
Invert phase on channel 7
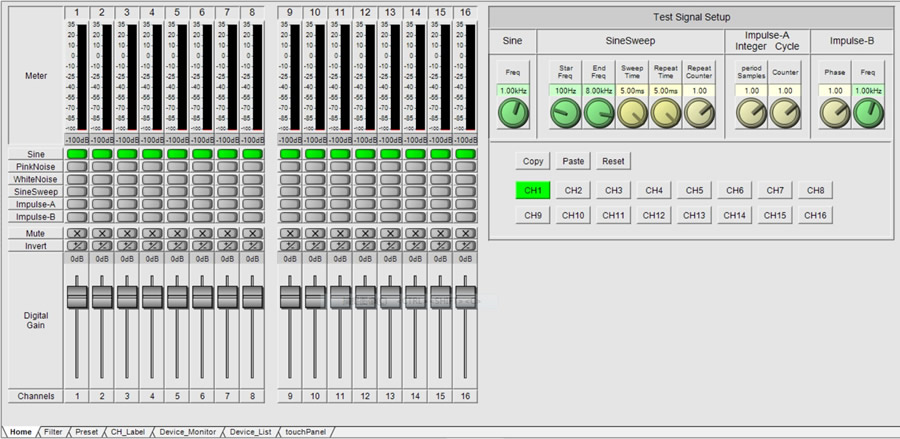(x=227, y=246)
